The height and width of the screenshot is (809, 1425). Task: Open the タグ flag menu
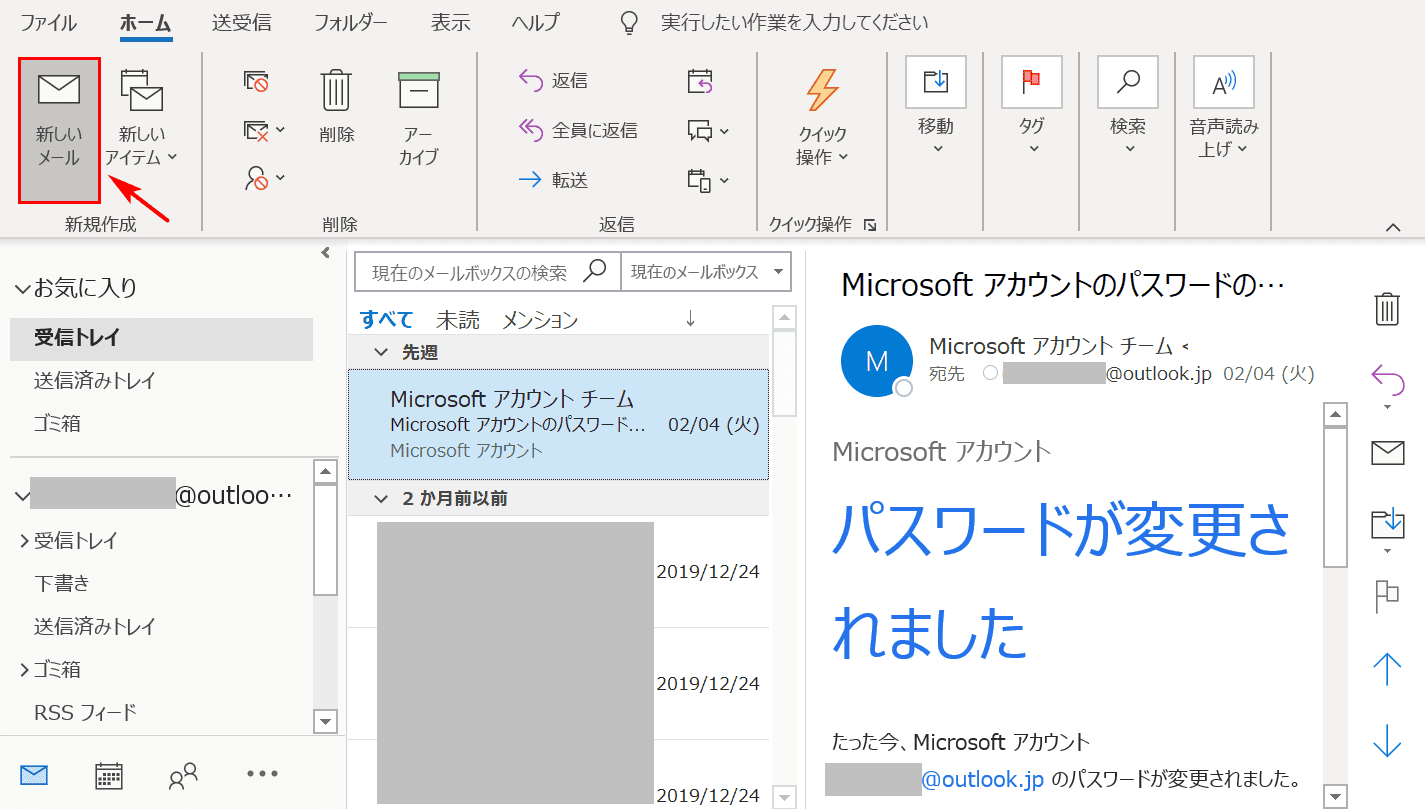pos(1032,107)
